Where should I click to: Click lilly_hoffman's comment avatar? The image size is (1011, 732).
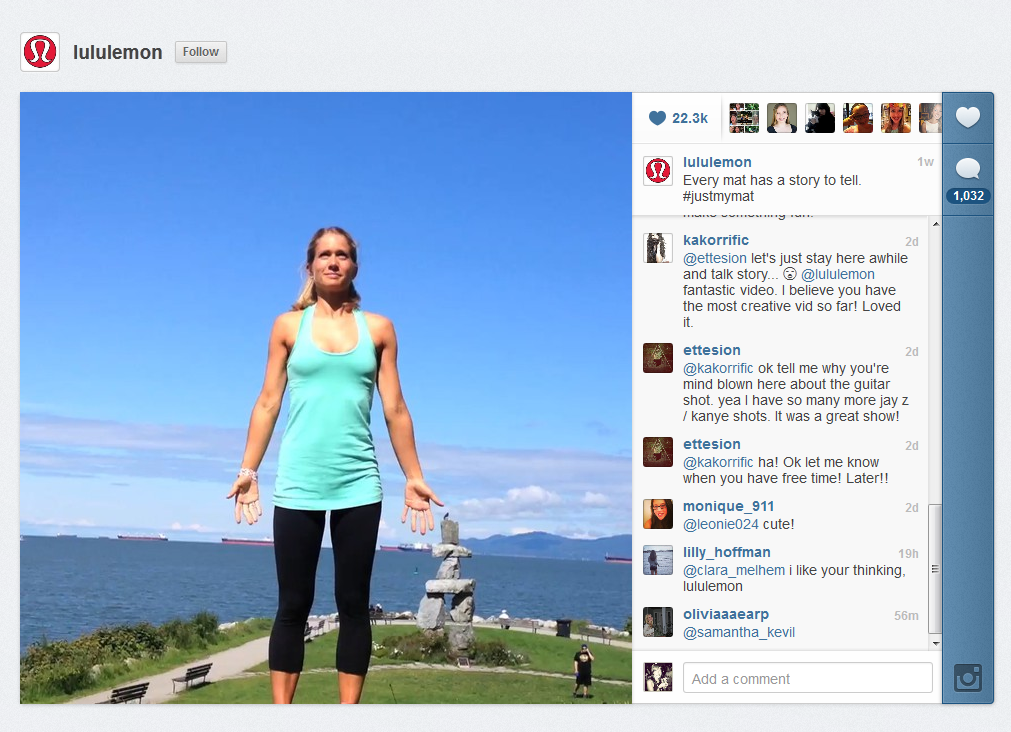coord(658,560)
